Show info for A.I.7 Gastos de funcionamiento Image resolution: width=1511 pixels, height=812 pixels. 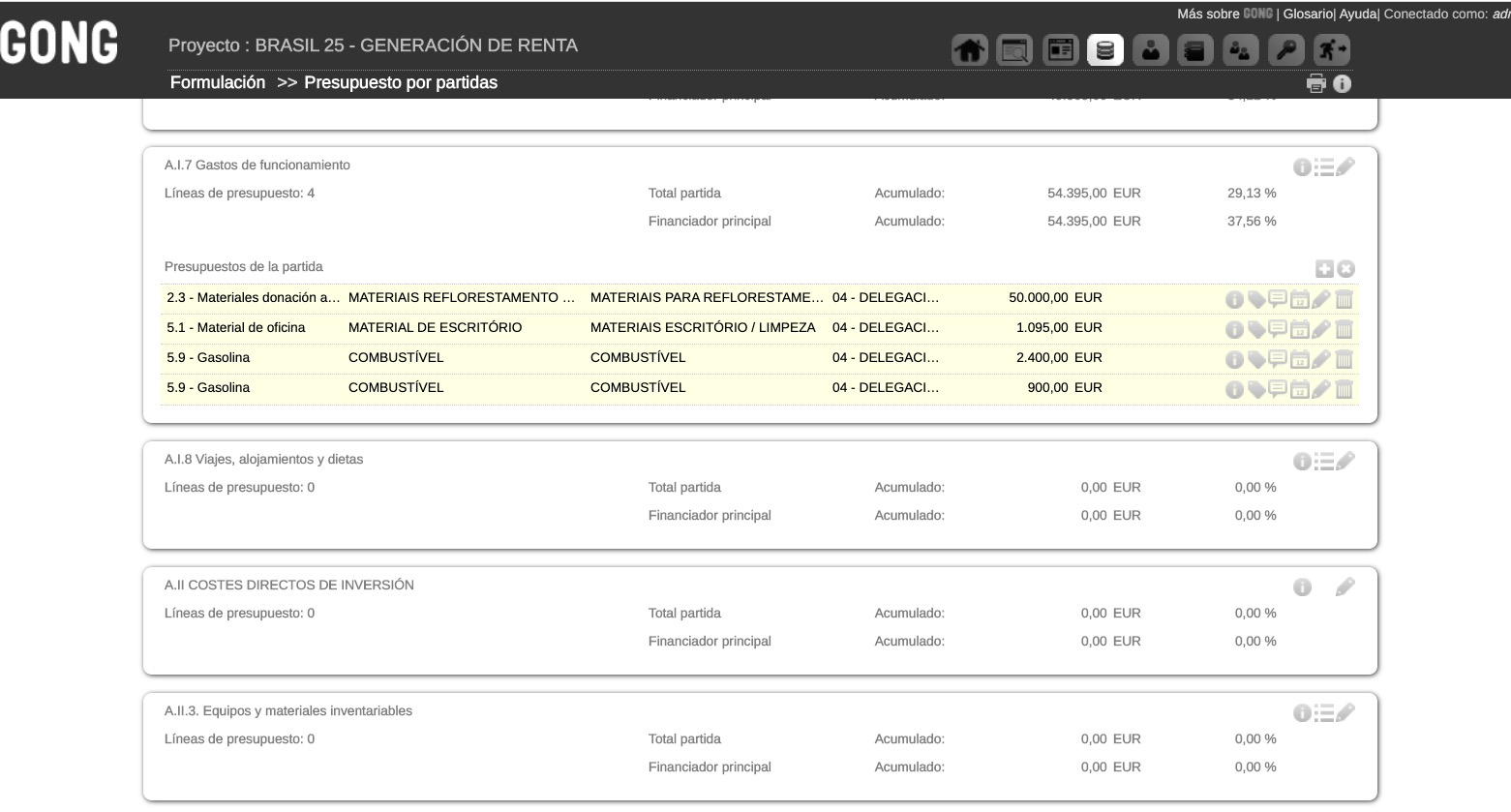tap(1302, 167)
